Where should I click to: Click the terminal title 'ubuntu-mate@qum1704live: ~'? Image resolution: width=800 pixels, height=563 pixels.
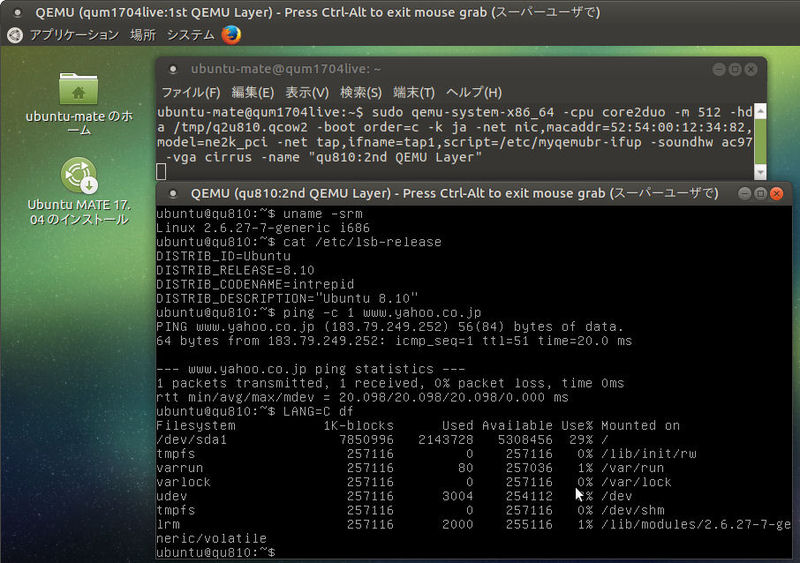point(286,69)
